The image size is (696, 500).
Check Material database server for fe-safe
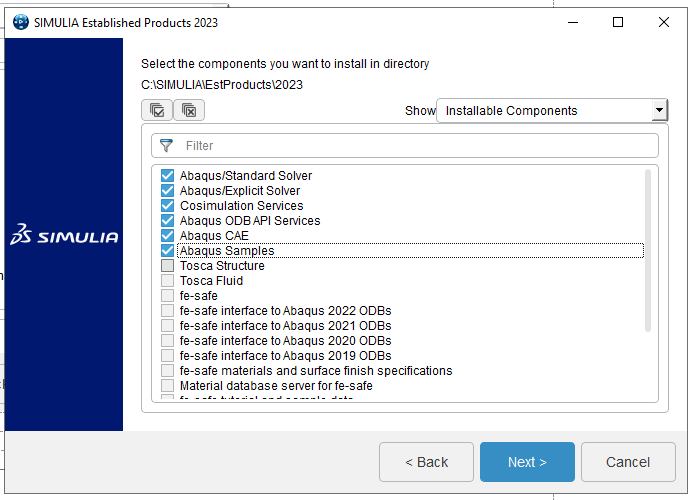coord(167,386)
